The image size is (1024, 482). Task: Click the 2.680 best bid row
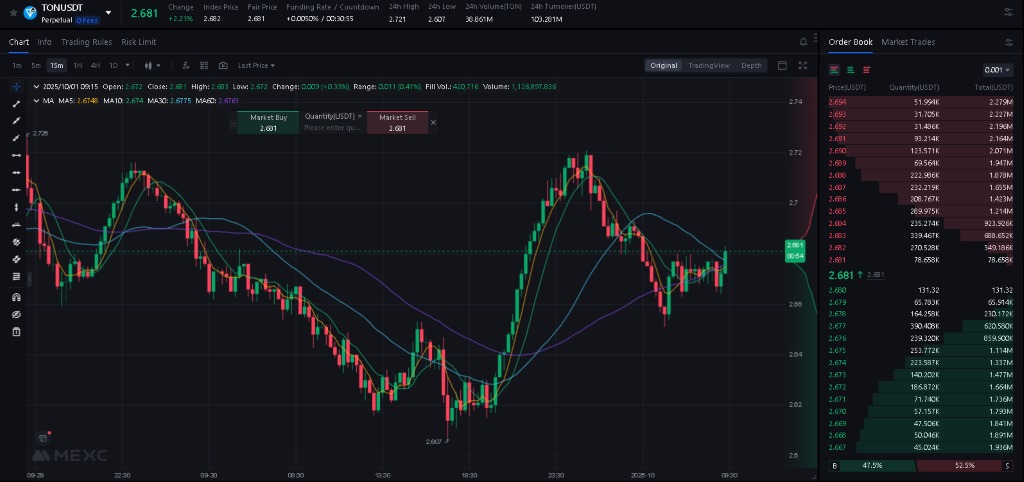921,290
